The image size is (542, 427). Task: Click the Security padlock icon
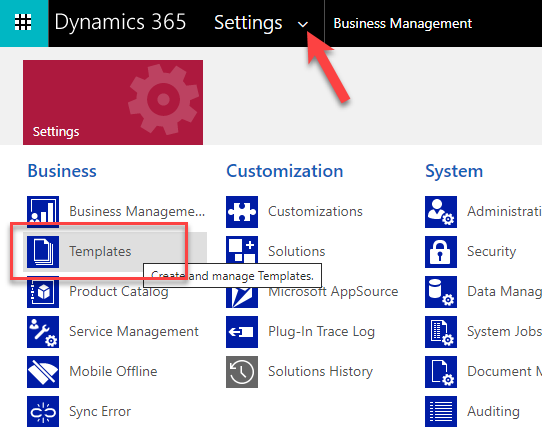point(441,252)
